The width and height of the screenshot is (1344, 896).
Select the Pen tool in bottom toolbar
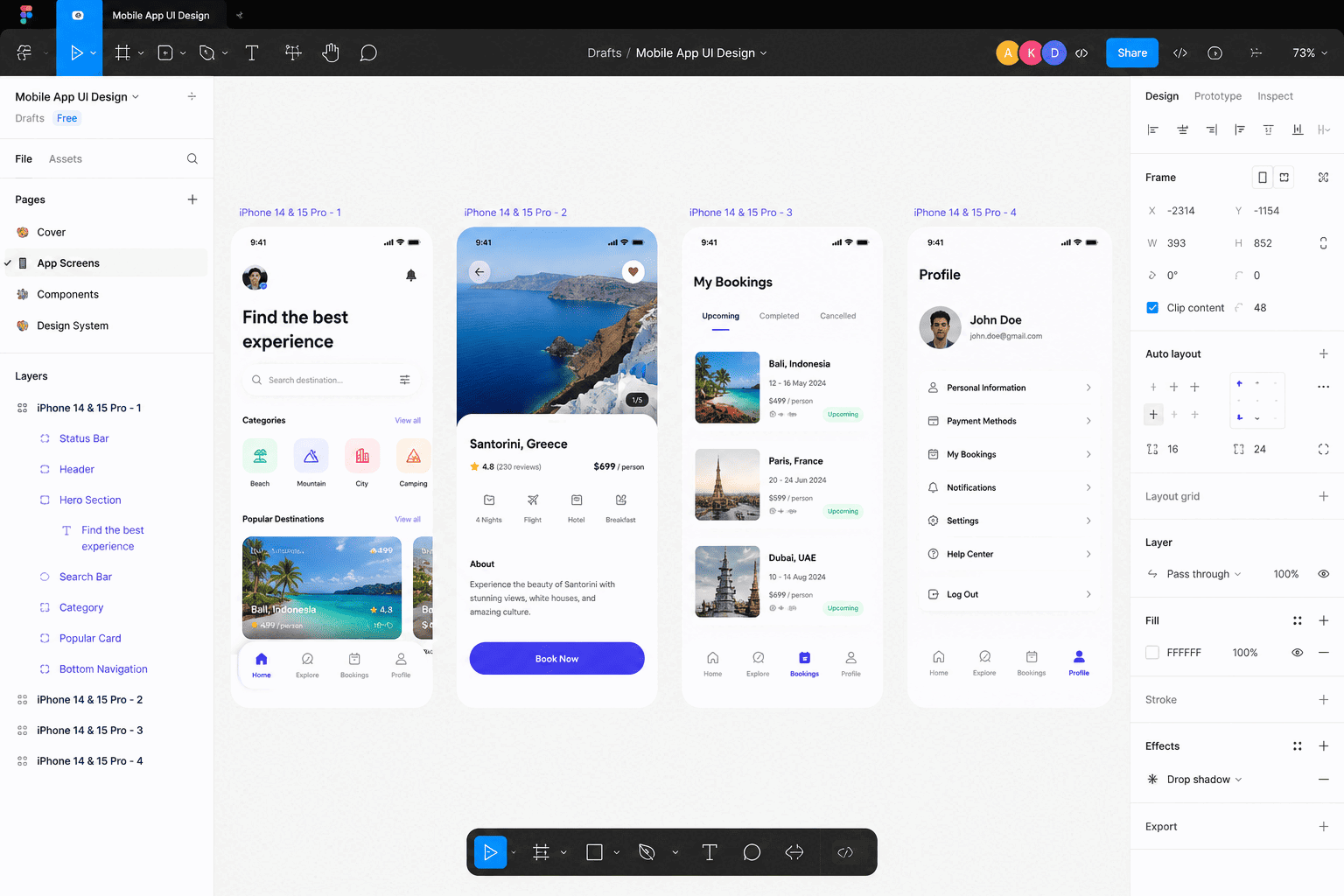point(647,852)
